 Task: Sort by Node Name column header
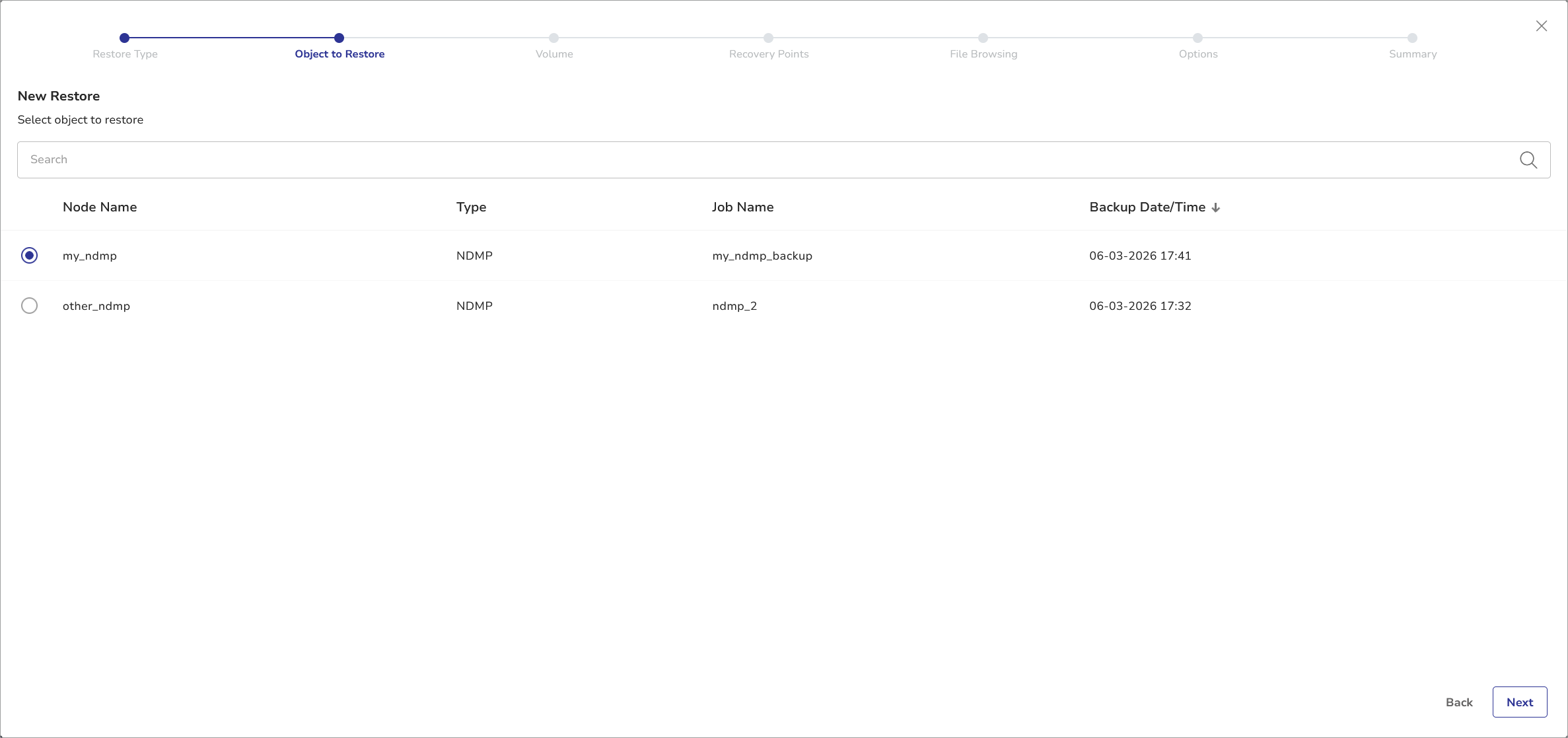click(100, 207)
